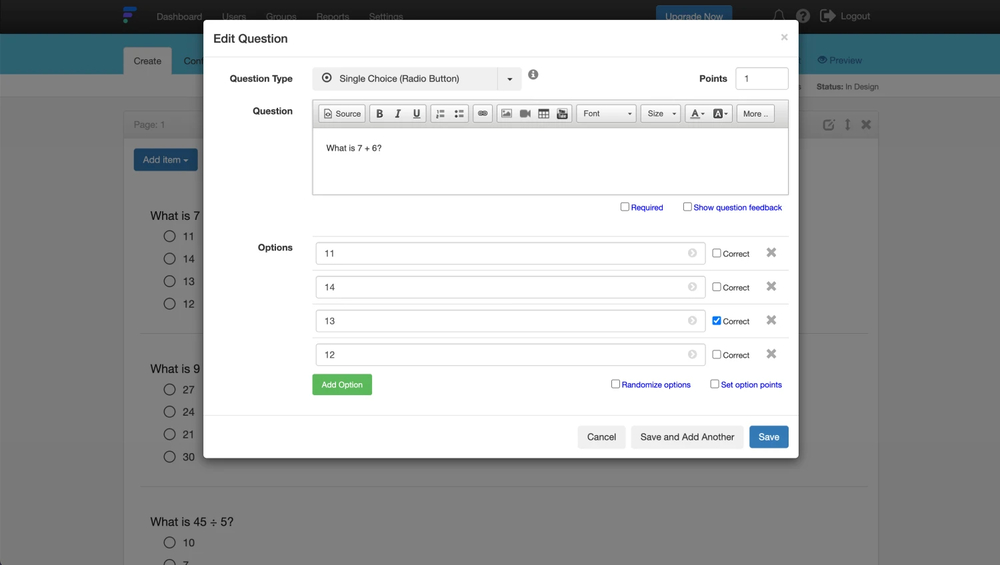Remove option 14
Image resolution: width=1000 pixels, height=565 pixels.
pos(771,286)
